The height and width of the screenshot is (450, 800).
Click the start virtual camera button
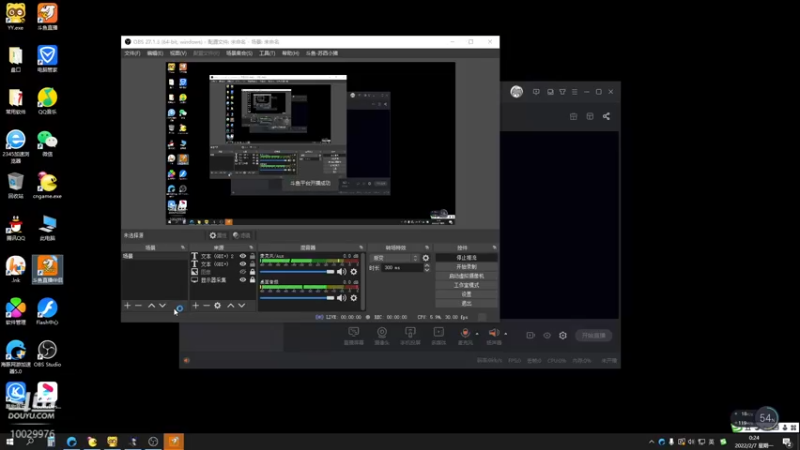coord(466,276)
